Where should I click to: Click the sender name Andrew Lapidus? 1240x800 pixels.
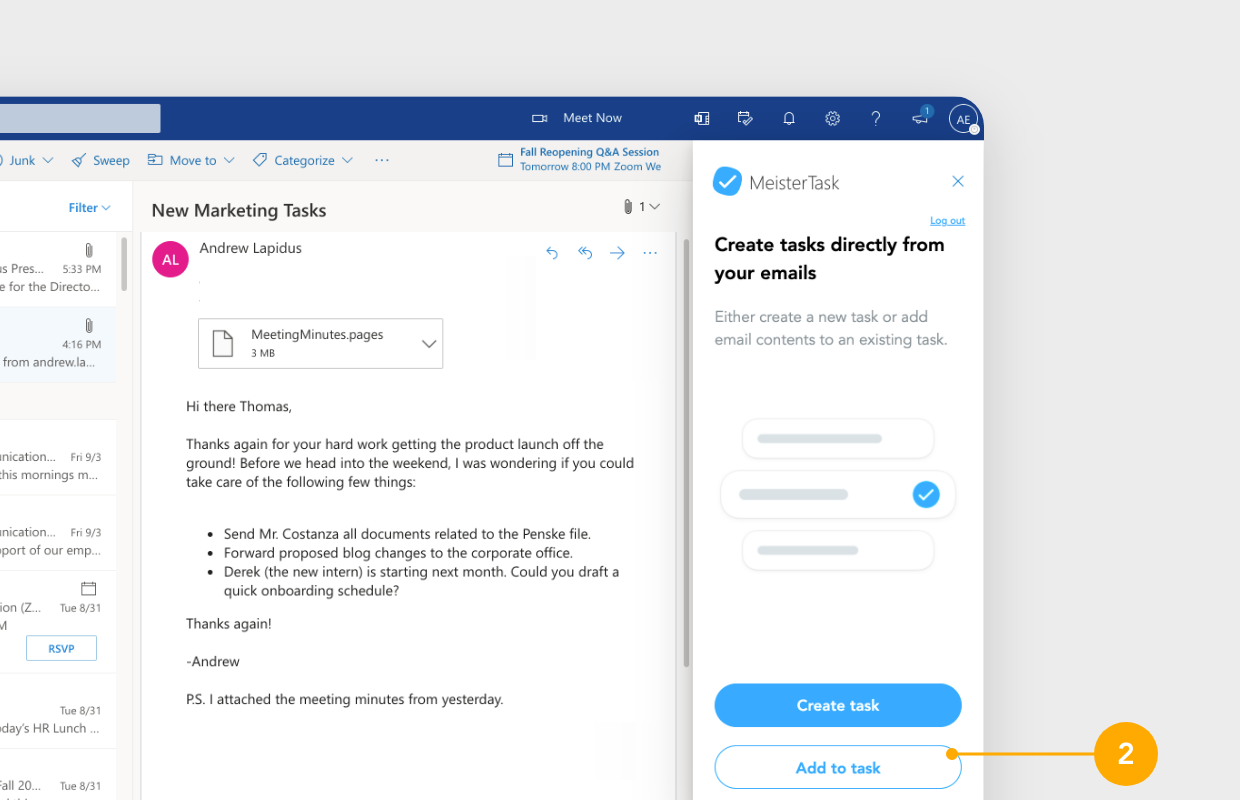coord(250,248)
